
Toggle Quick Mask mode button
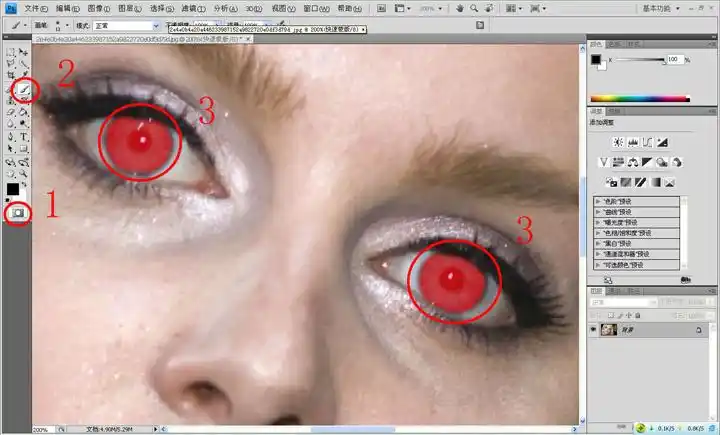tap(17, 212)
